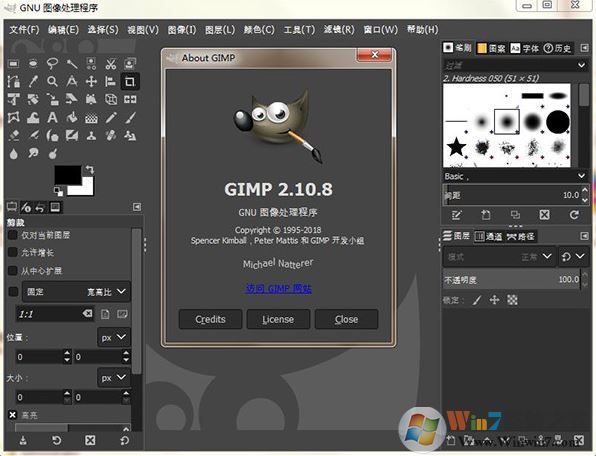The height and width of the screenshot is (456, 596).
Task: Select the Alignment tool
Action: 111,81
